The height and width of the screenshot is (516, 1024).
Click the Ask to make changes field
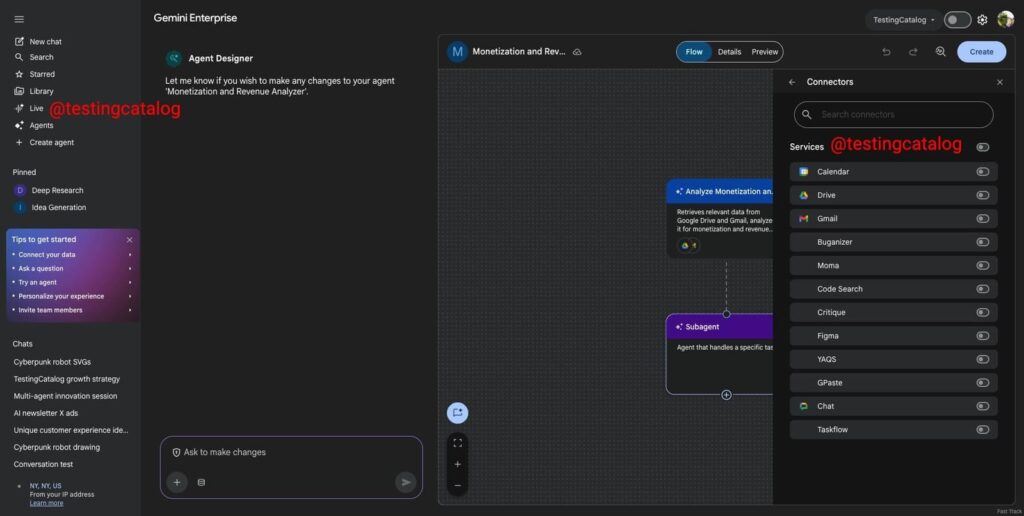tap(291, 452)
